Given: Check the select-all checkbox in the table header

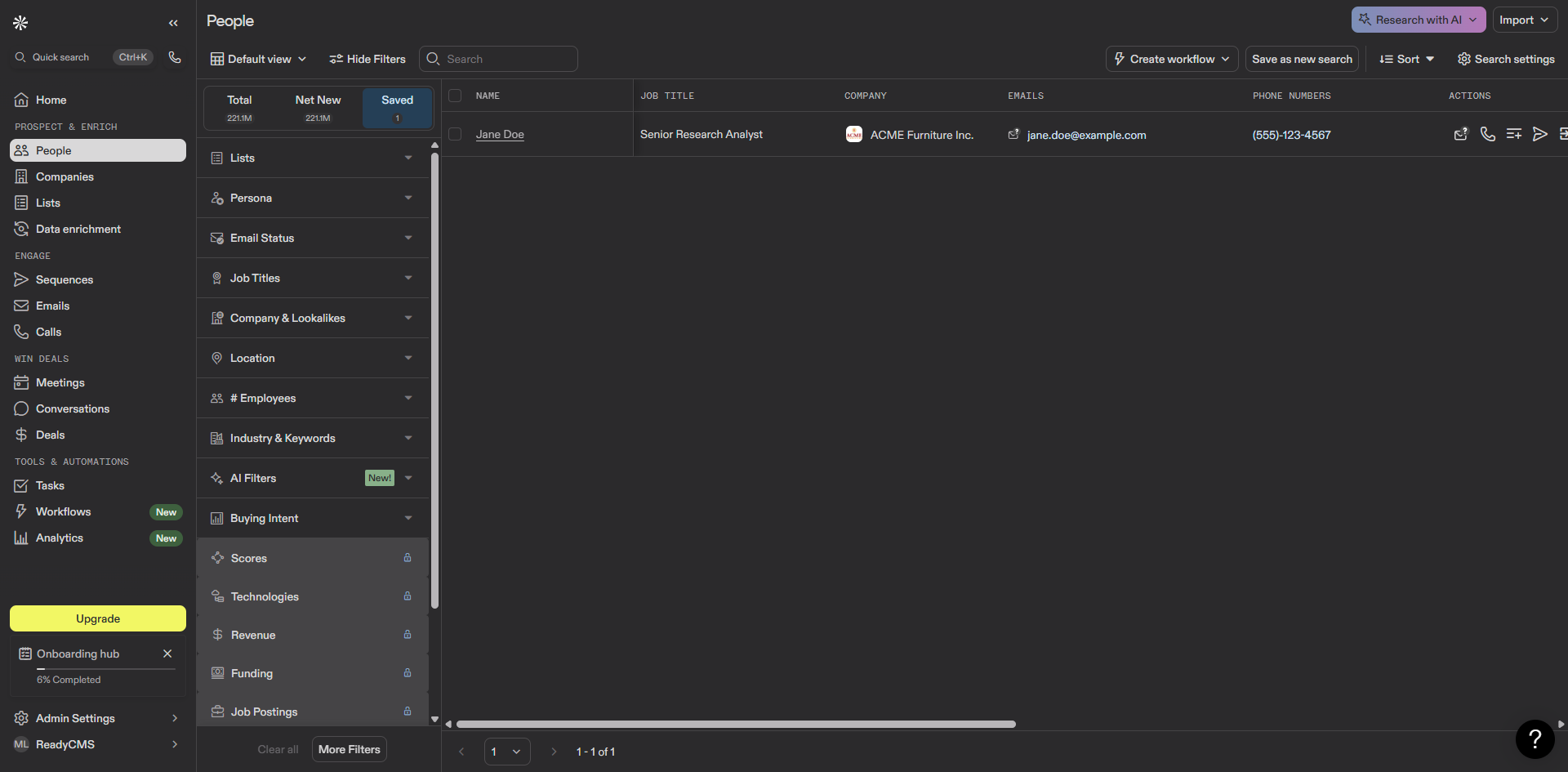Looking at the screenshot, I should tap(456, 96).
